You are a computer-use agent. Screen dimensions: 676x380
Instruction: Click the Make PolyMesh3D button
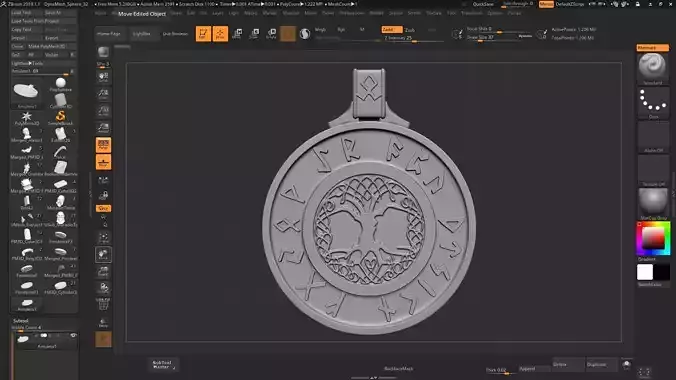pos(52,46)
